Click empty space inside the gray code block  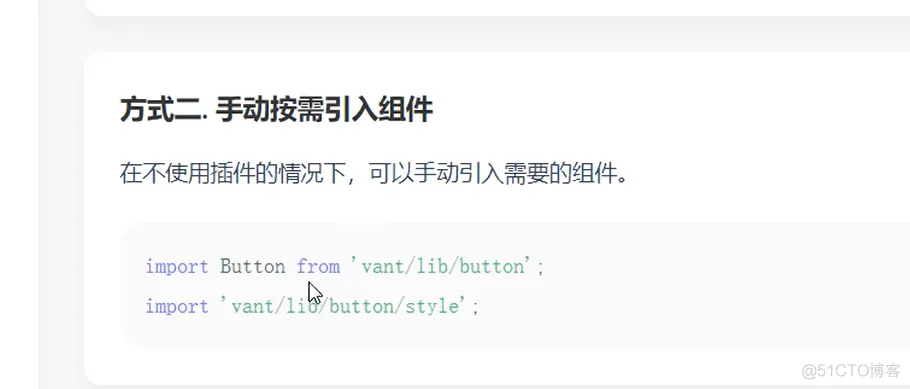696,284
